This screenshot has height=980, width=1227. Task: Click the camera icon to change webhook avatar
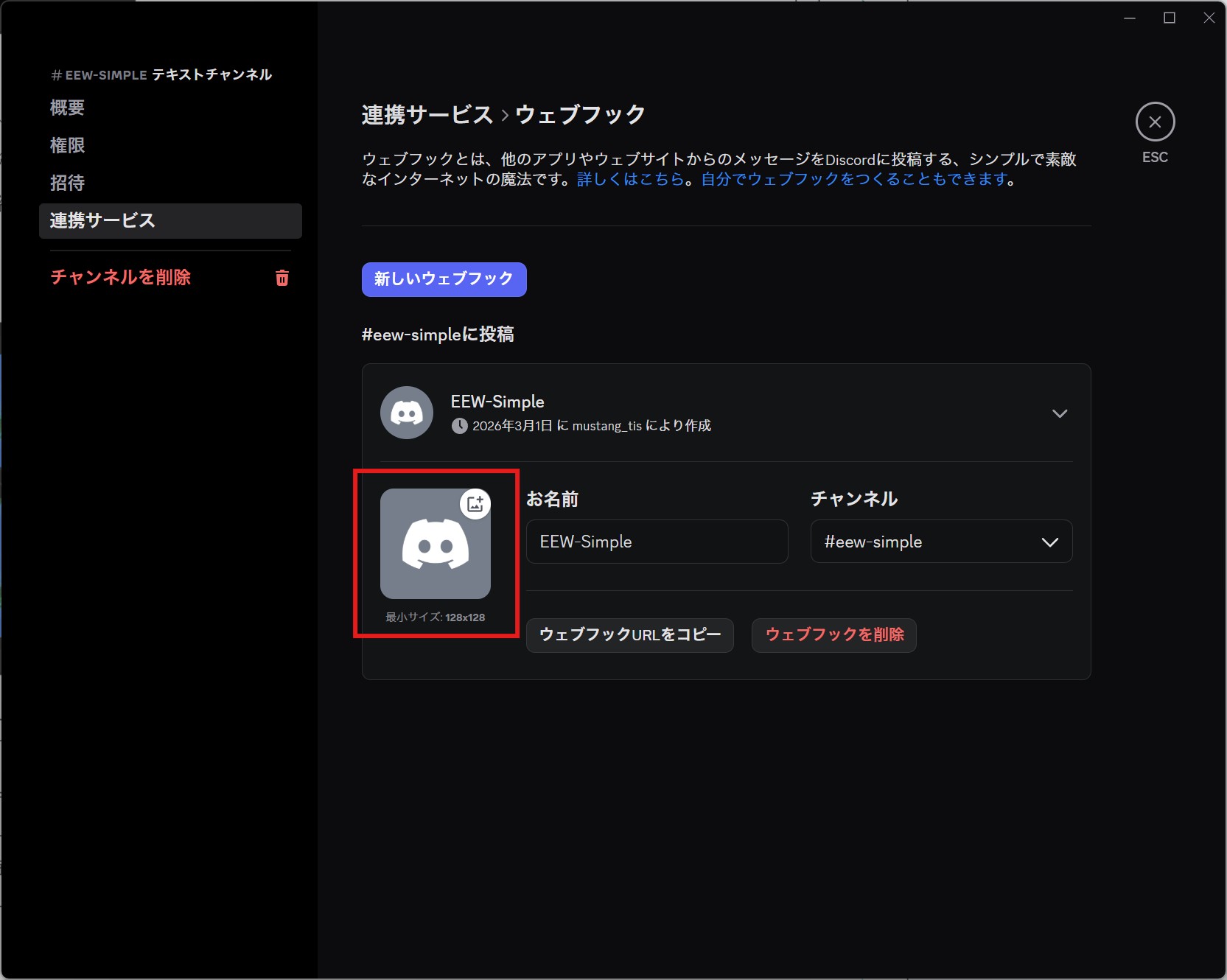click(475, 503)
